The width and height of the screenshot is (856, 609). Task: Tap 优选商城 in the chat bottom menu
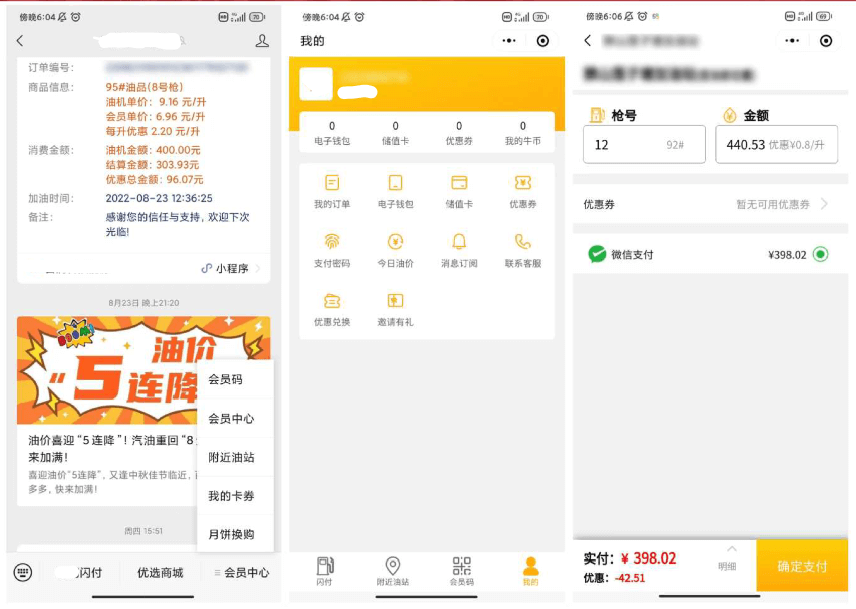click(x=160, y=573)
